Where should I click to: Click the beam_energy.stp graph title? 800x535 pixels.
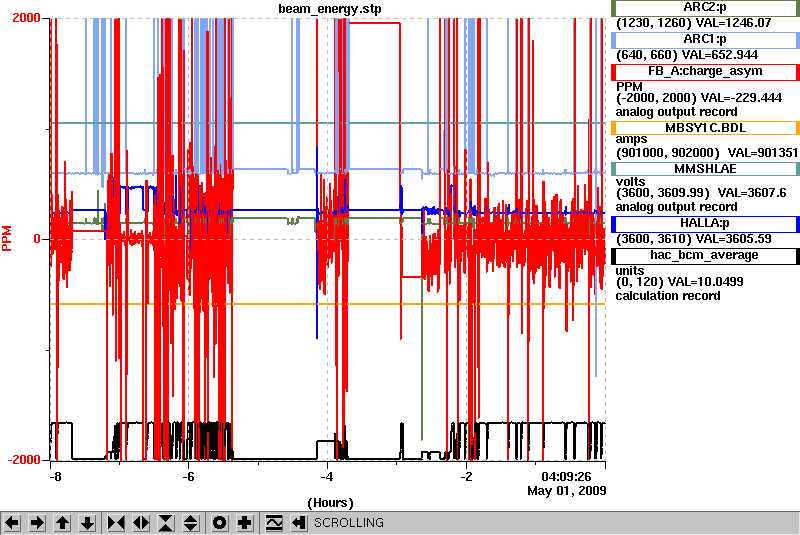pos(330,9)
